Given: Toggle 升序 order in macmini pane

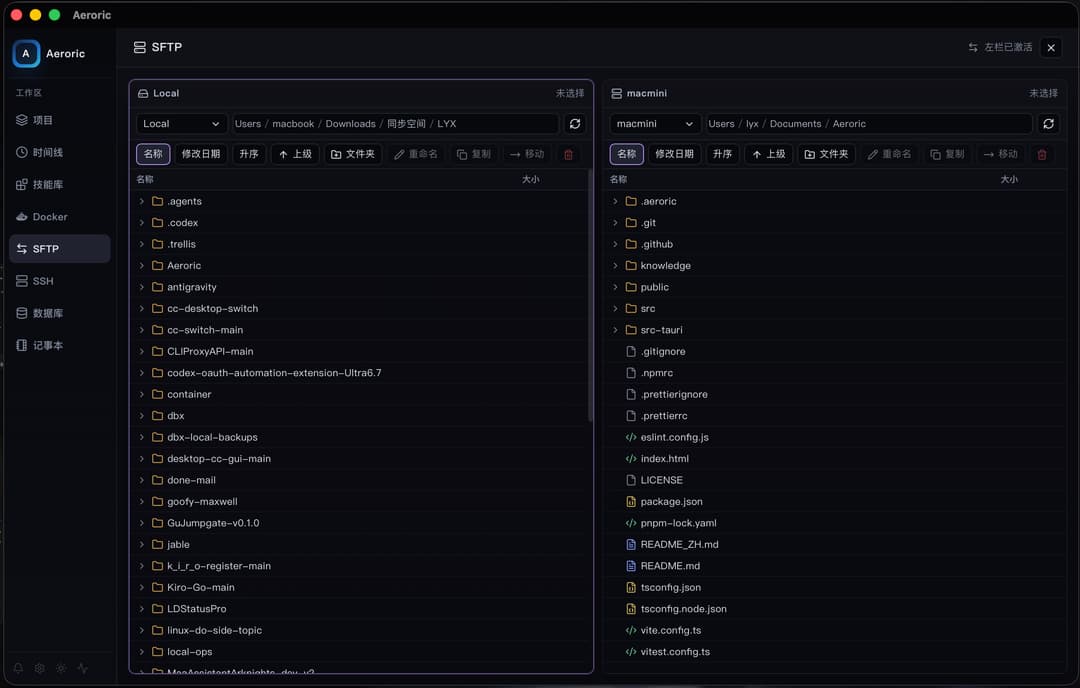Looking at the screenshot, I should click(722, 154).
